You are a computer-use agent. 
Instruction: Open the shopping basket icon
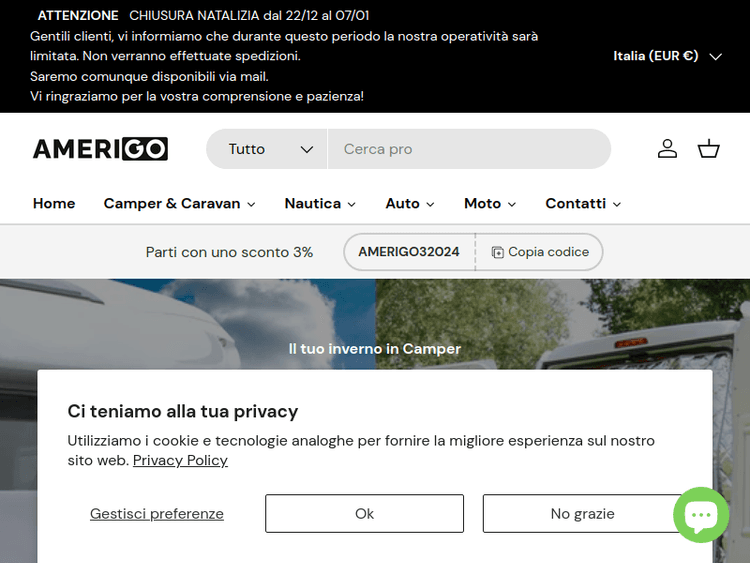(709, 149)
